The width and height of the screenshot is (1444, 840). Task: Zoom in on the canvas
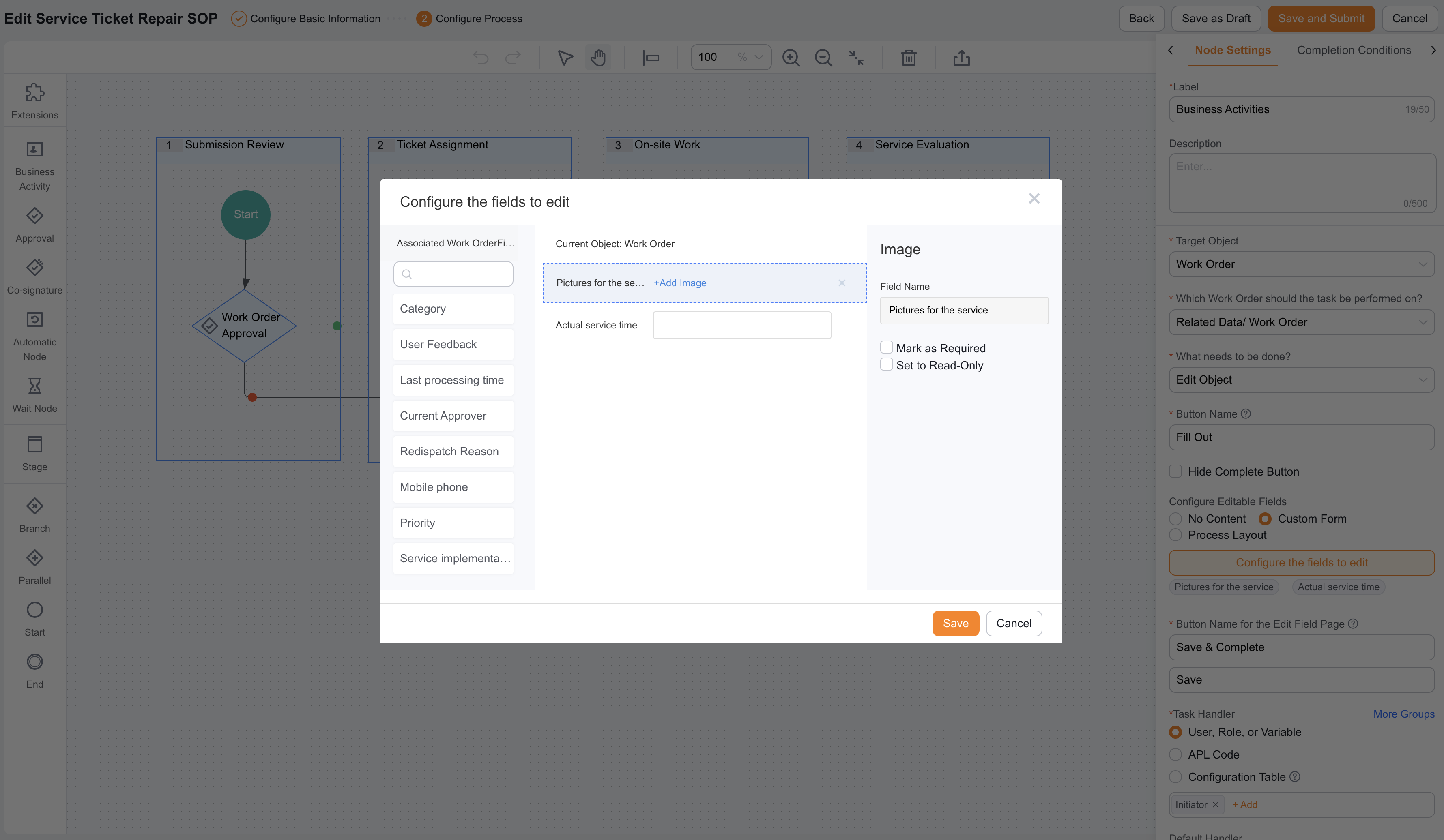tap(791, 58)
